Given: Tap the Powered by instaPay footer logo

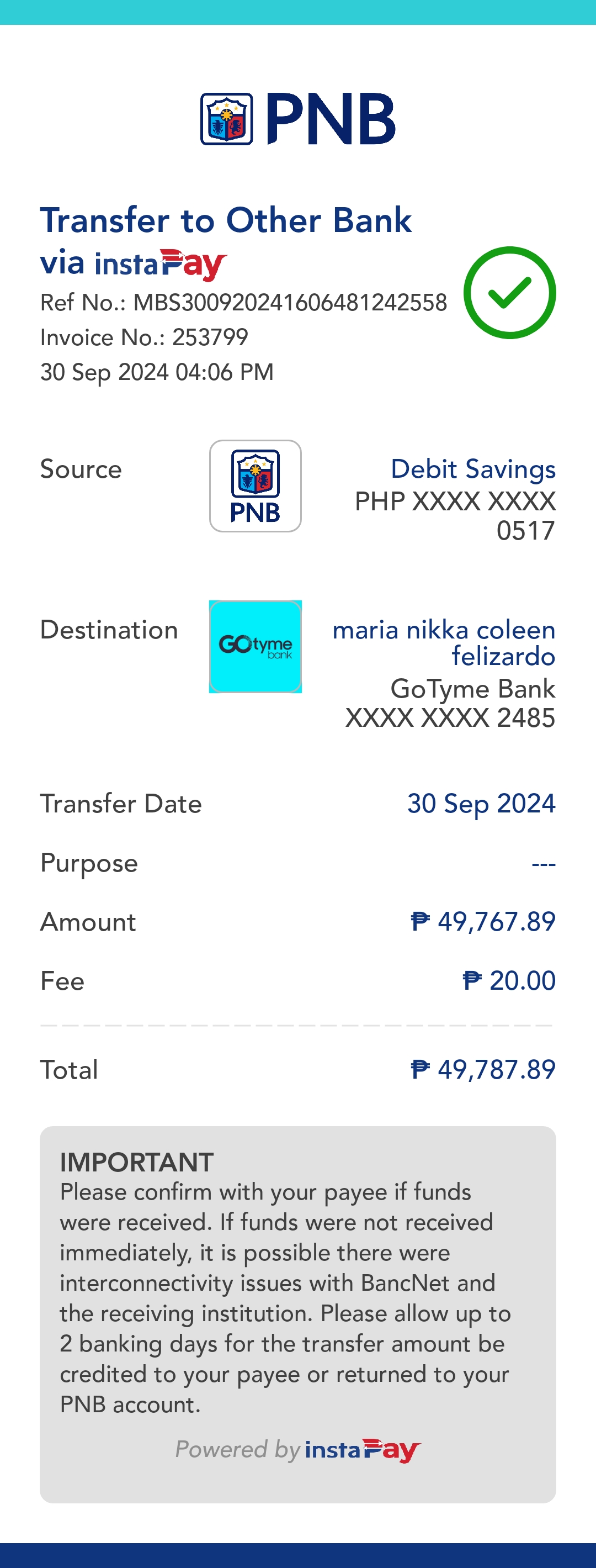Looking at the screenshot, I should click(363, 1450).
